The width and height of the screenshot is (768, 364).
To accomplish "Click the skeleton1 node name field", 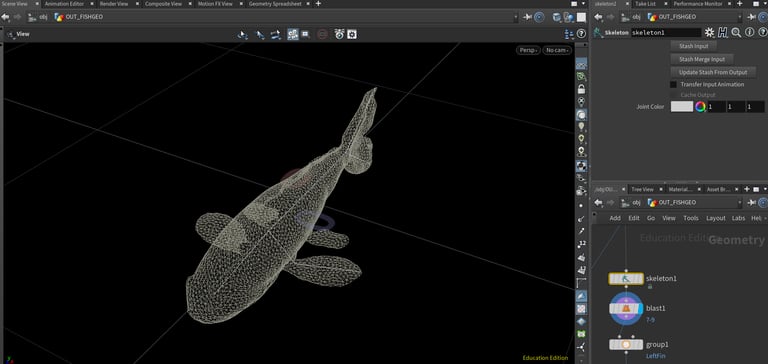I will (x=666, y=33).
